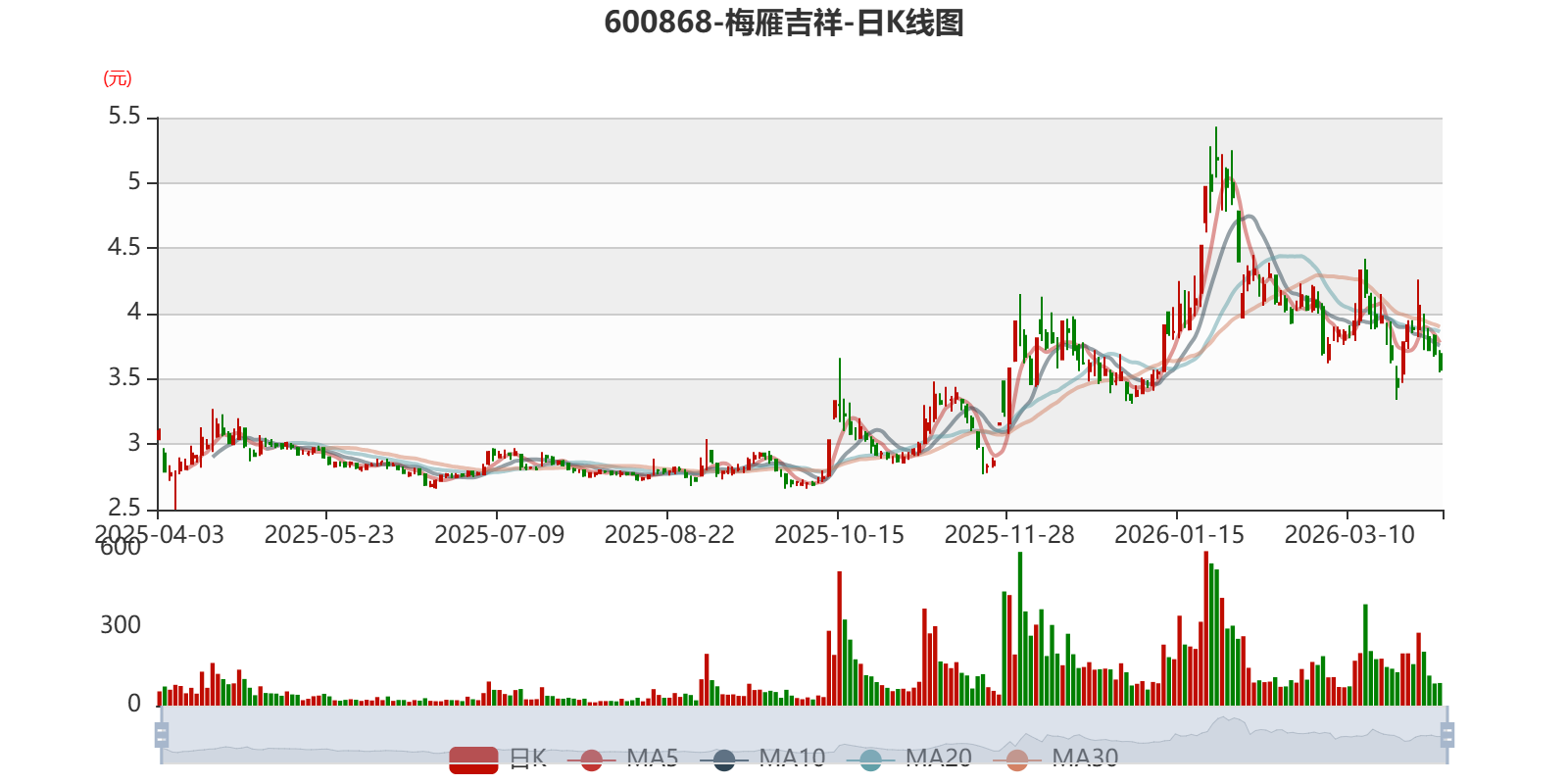The height and width of the screenshot is (784, 1568).
Task: Click the 2026-01-15 date axis label
Action: pos(1180,535)
